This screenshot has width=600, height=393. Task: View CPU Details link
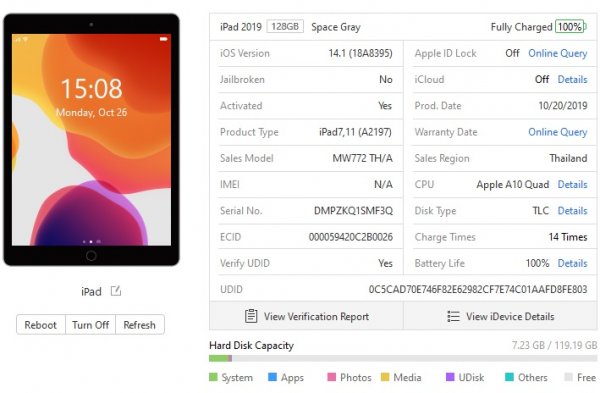tap(572, 184)
